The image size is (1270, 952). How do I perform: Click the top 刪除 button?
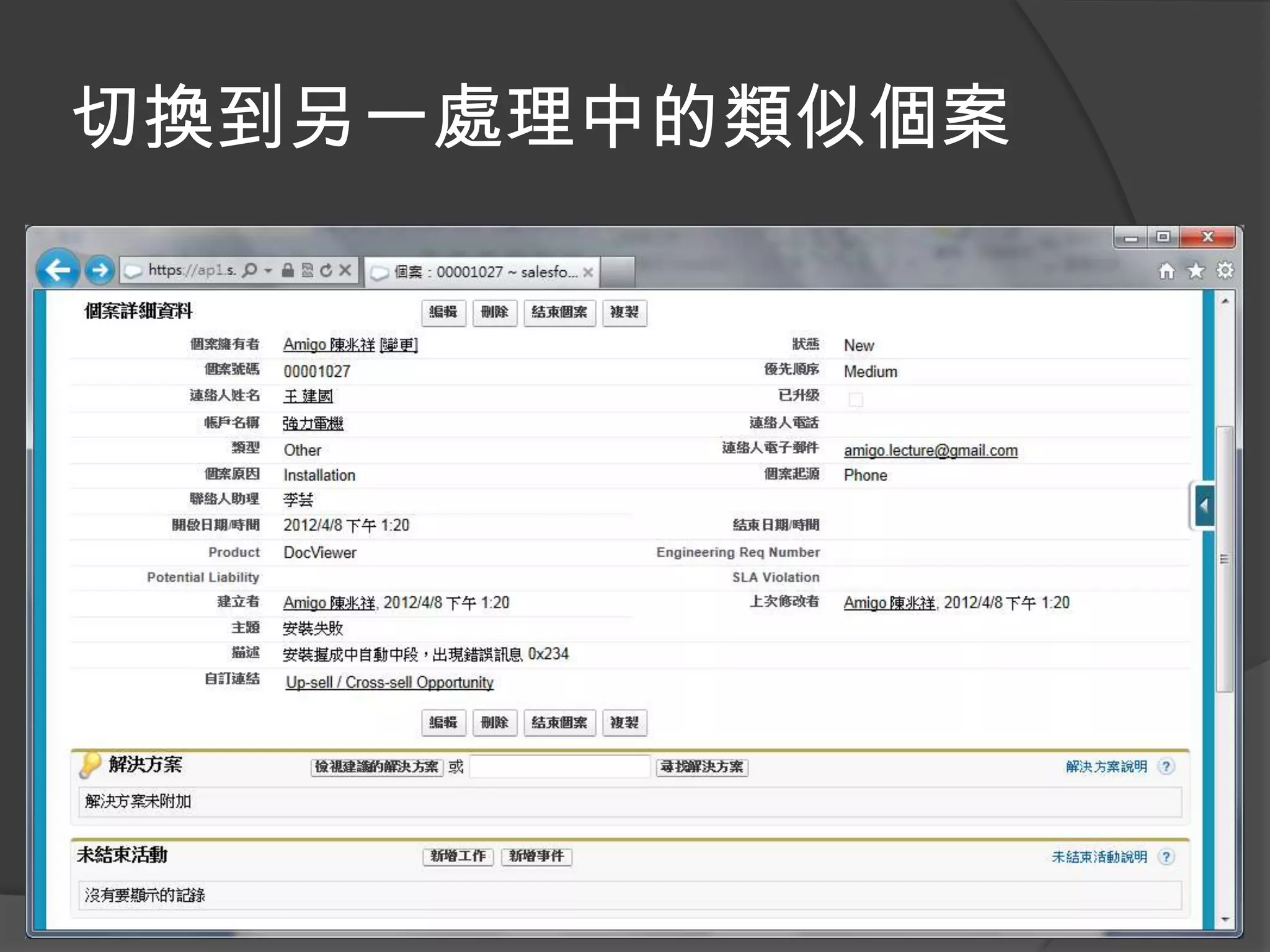[x=494, y=312]
